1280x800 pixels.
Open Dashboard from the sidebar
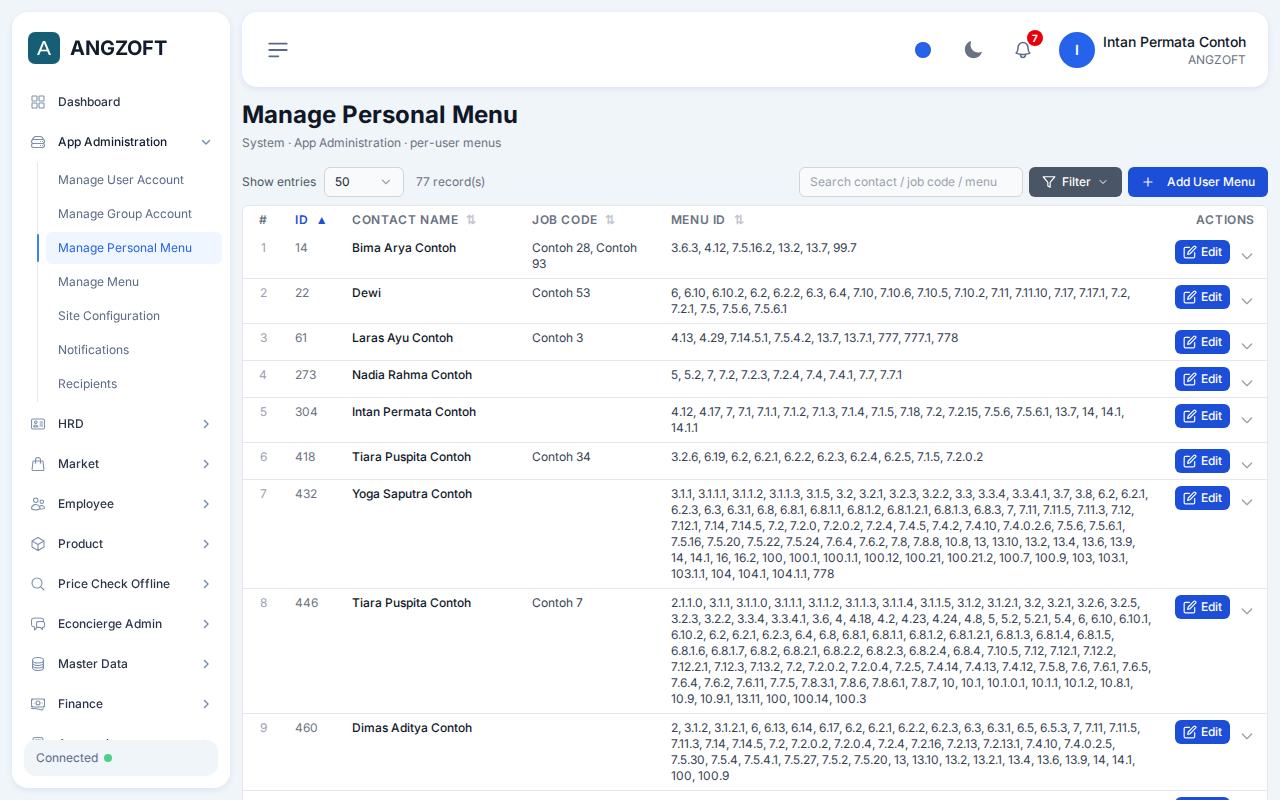click(x=121, y=102)
